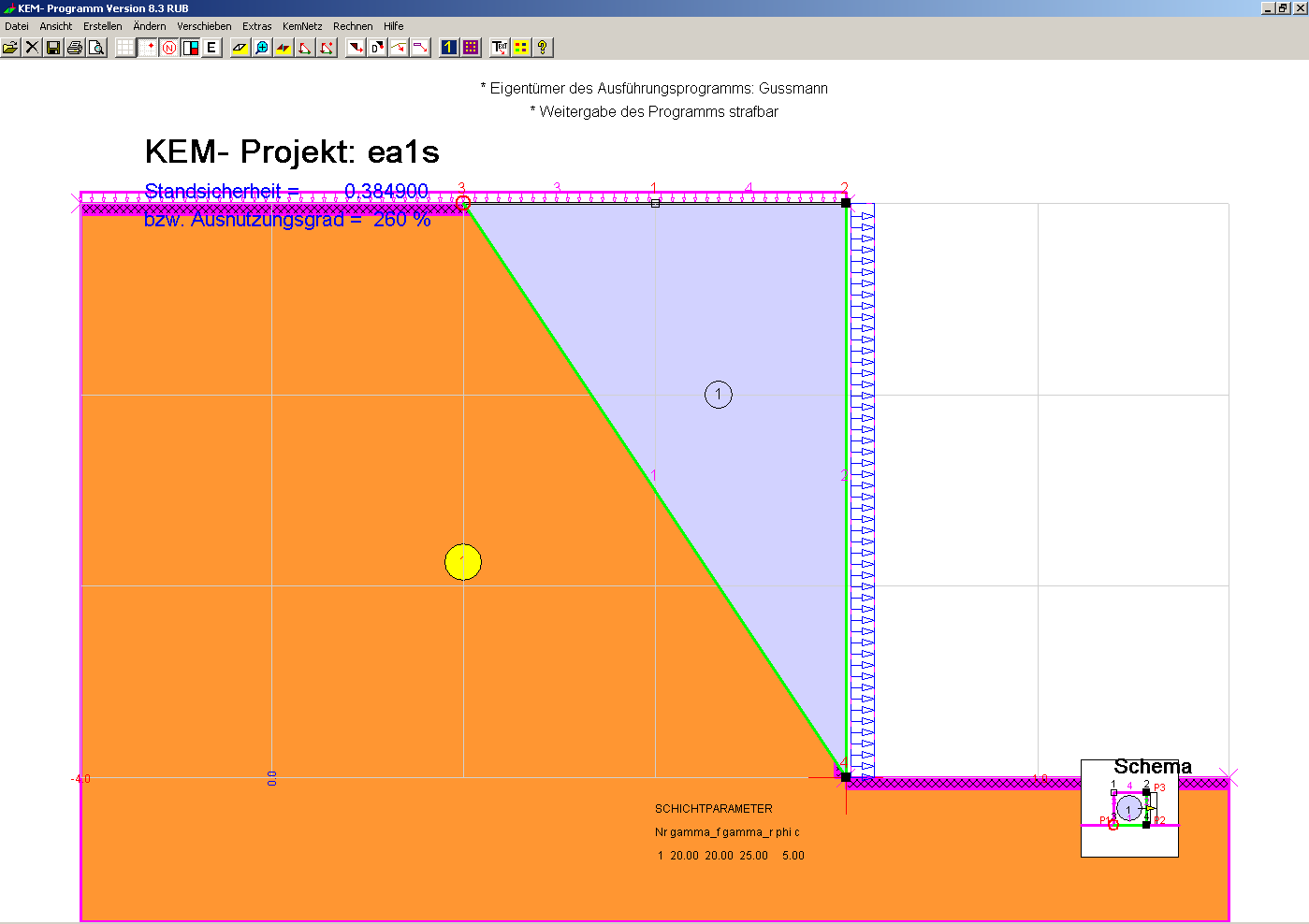Click the purple dotted grid icon
This screenshot has height=924, width=1309.
(471, 47)
